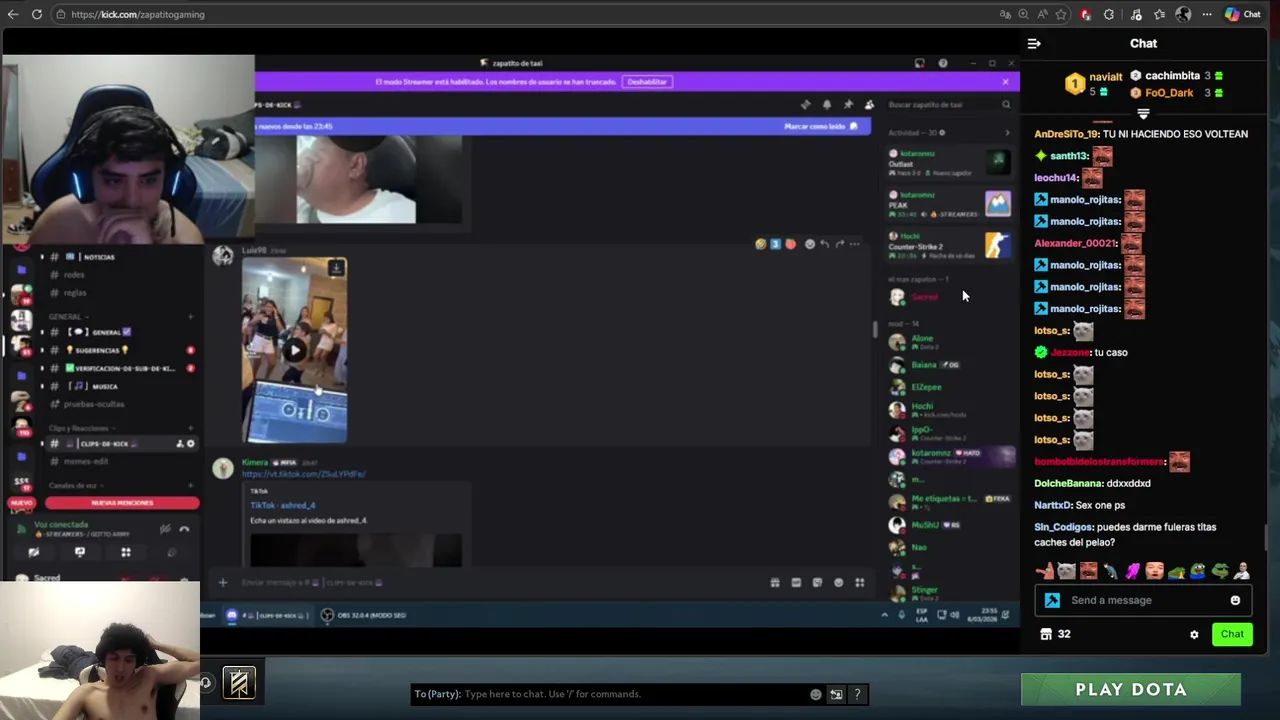Open Discord help question mark icon
Screen dimensions: 1280x720
(943, 63)
